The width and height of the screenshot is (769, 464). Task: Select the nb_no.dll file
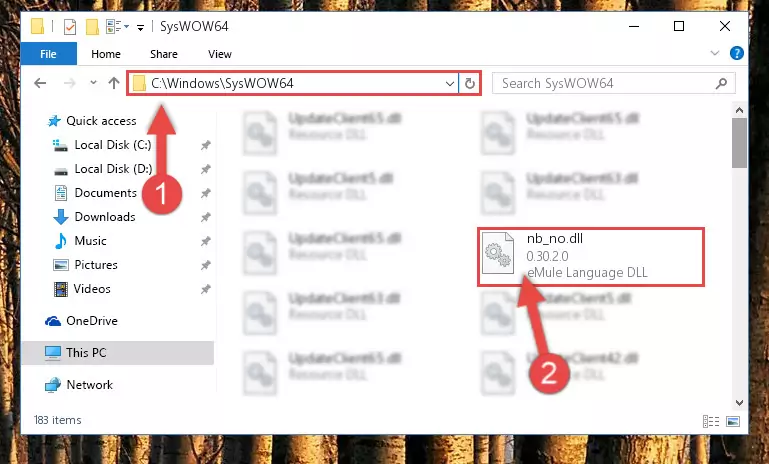(x=591, y=257)
